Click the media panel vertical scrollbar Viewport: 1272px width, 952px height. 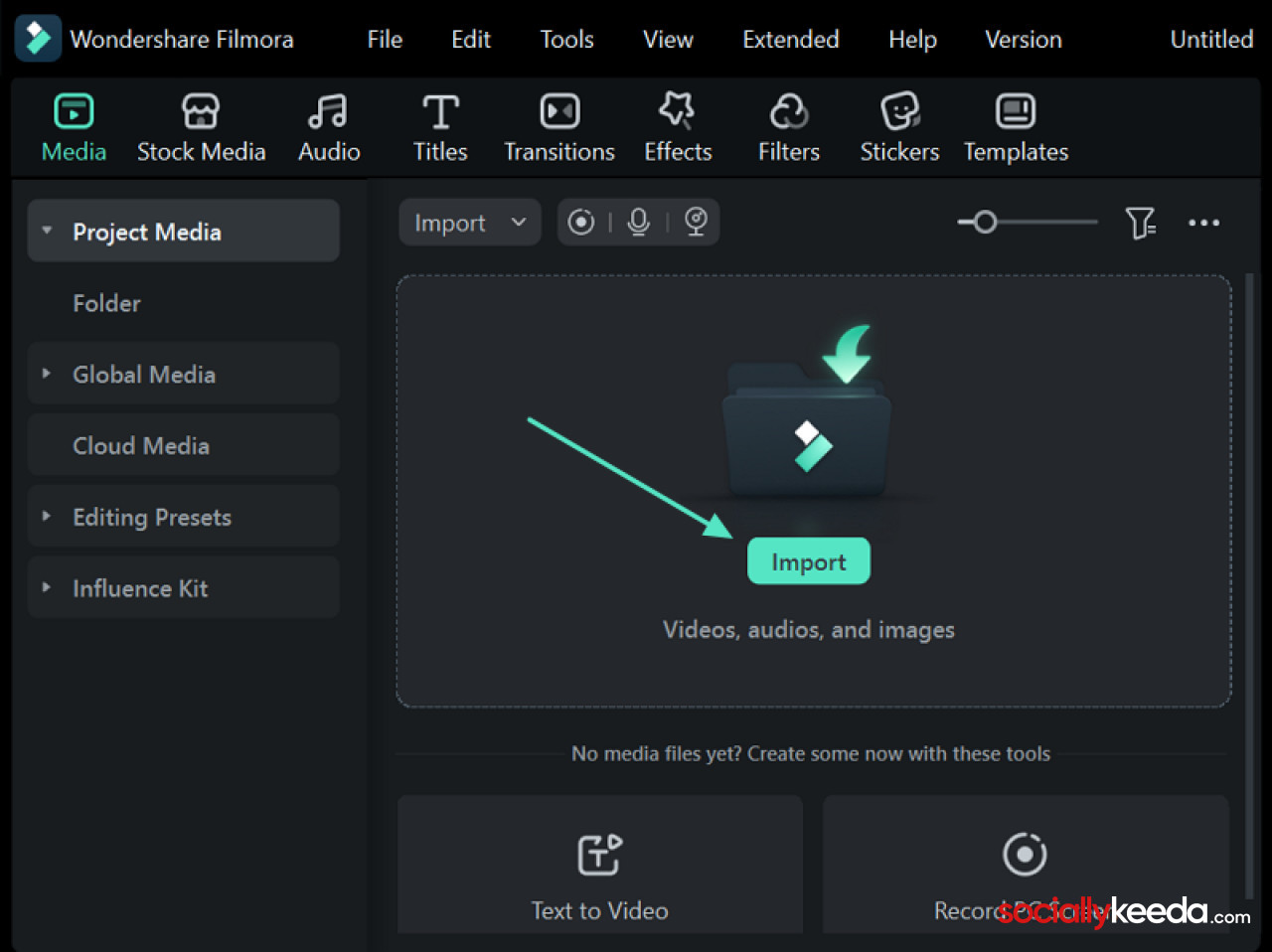coord(1250,586)
